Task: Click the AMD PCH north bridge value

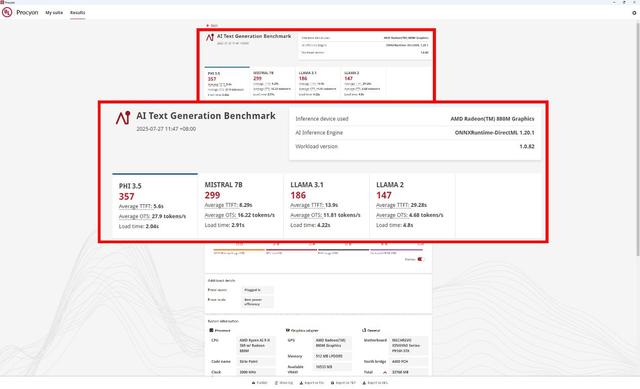Action: [409, 362]
